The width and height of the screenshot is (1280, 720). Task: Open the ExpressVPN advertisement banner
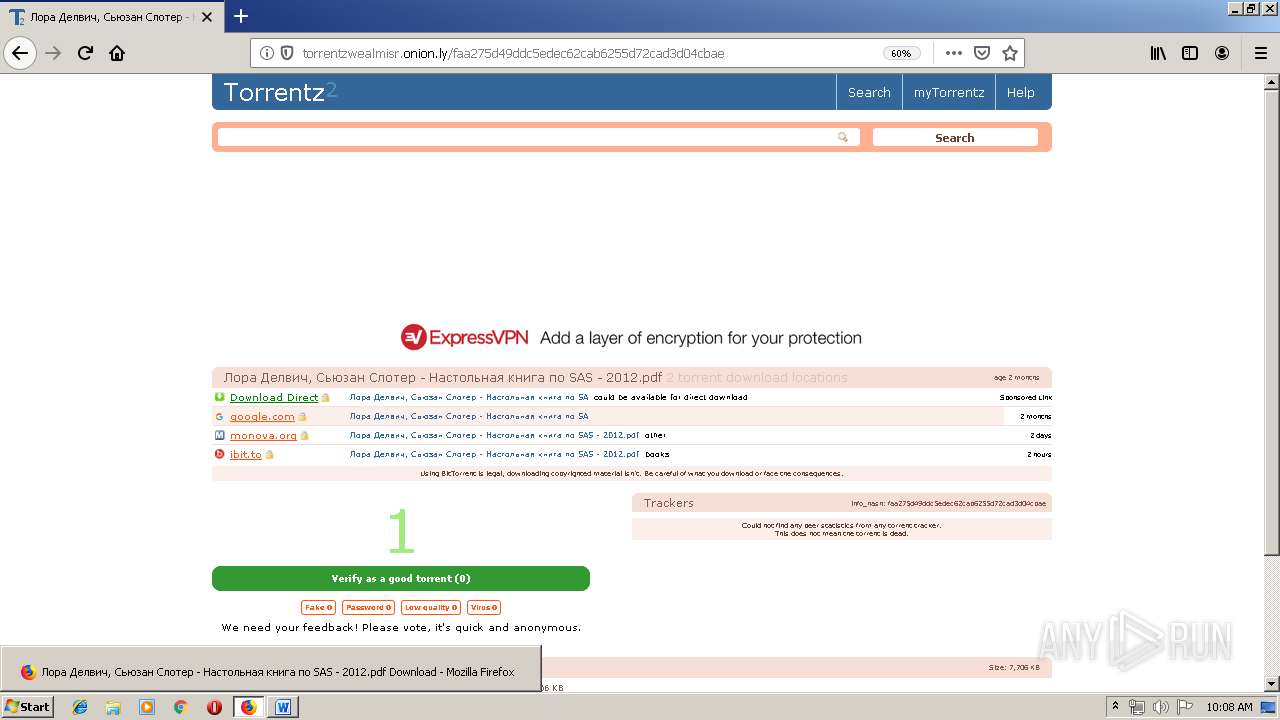[631, 338]
